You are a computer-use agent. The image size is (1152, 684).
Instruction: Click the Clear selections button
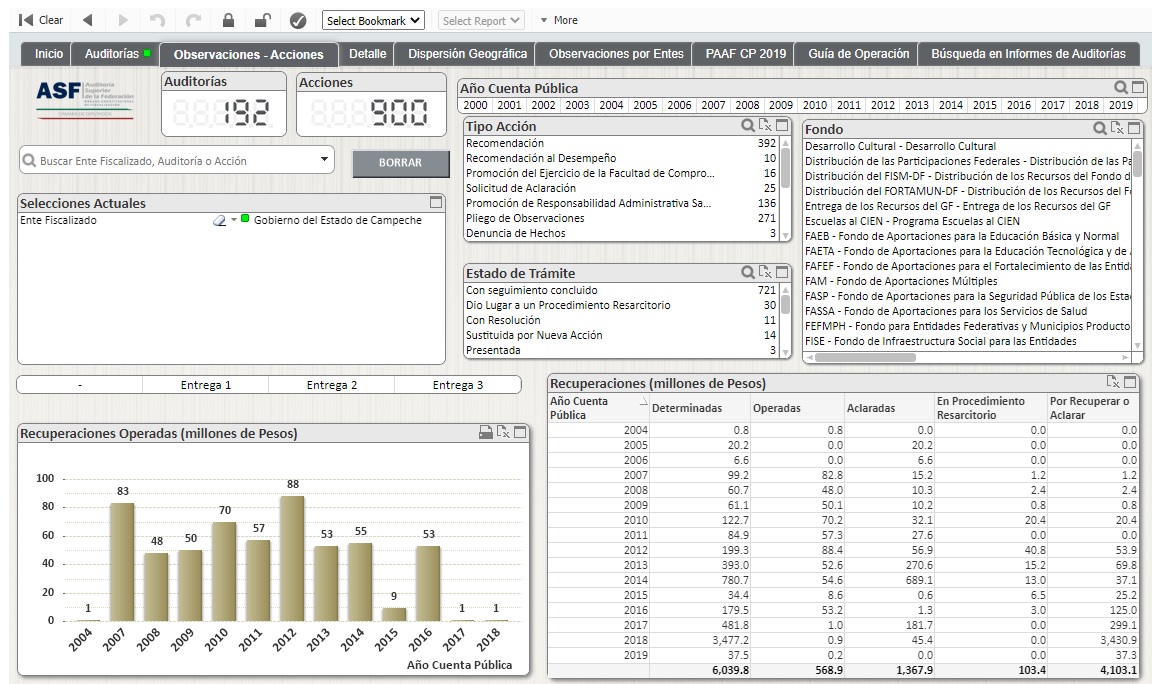coord(41,20)
